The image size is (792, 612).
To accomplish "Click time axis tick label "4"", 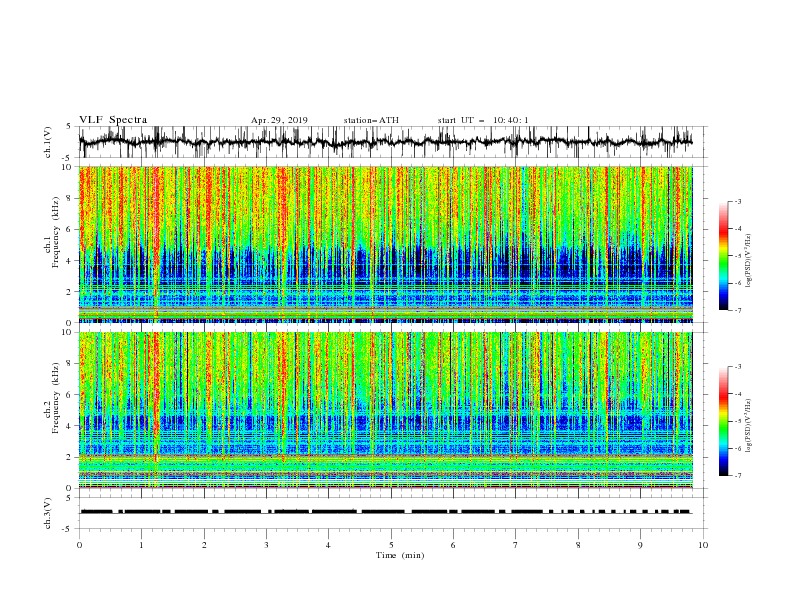I will 328,545.
